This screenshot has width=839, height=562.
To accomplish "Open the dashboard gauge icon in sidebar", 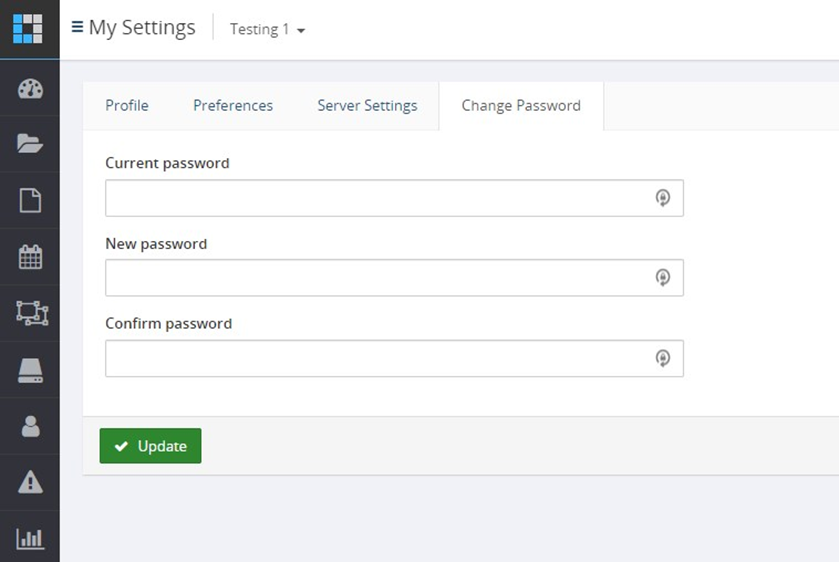I will [x=30, y=89].
